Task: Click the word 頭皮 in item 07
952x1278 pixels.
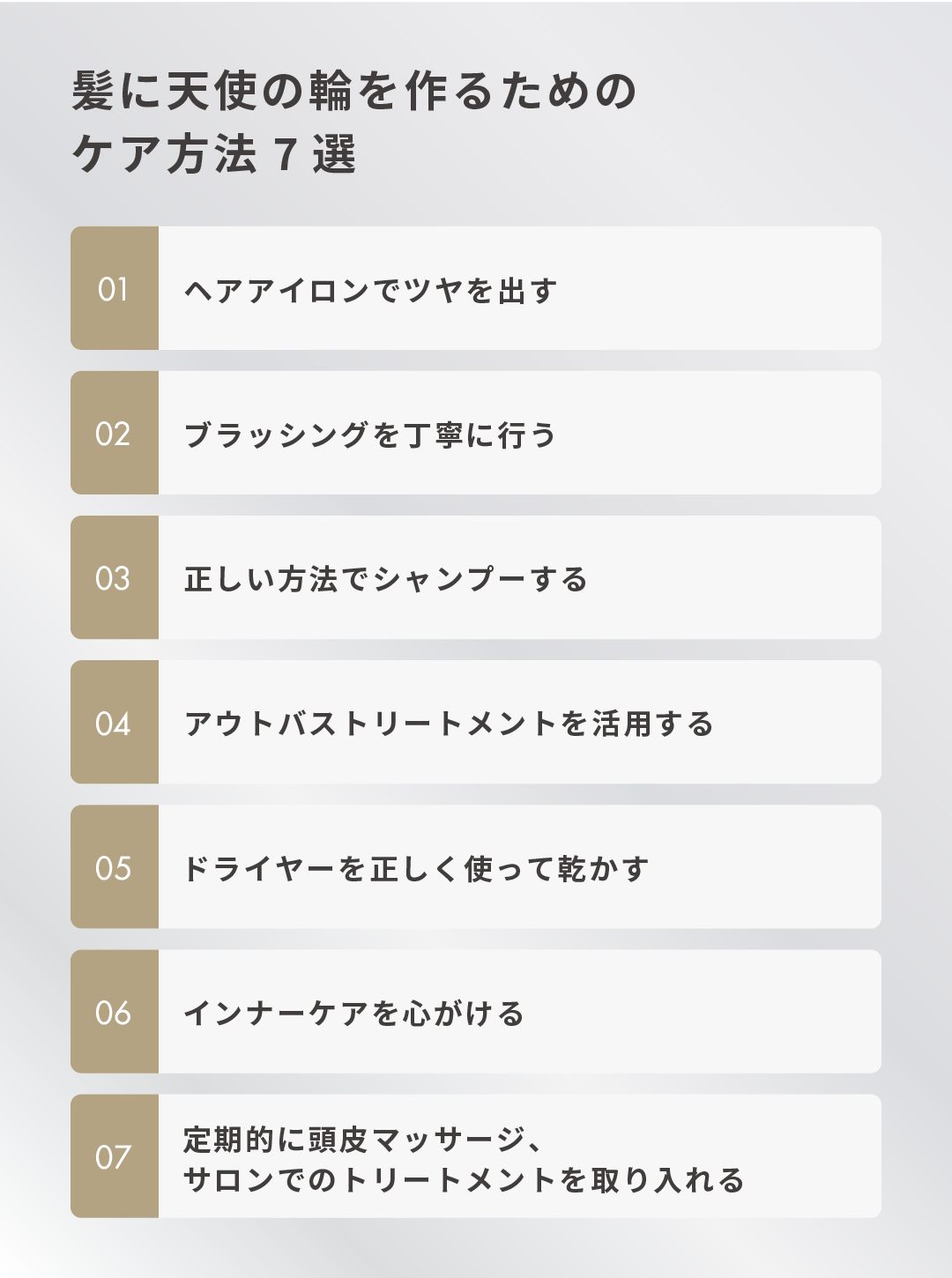Action: (338, 1140)
